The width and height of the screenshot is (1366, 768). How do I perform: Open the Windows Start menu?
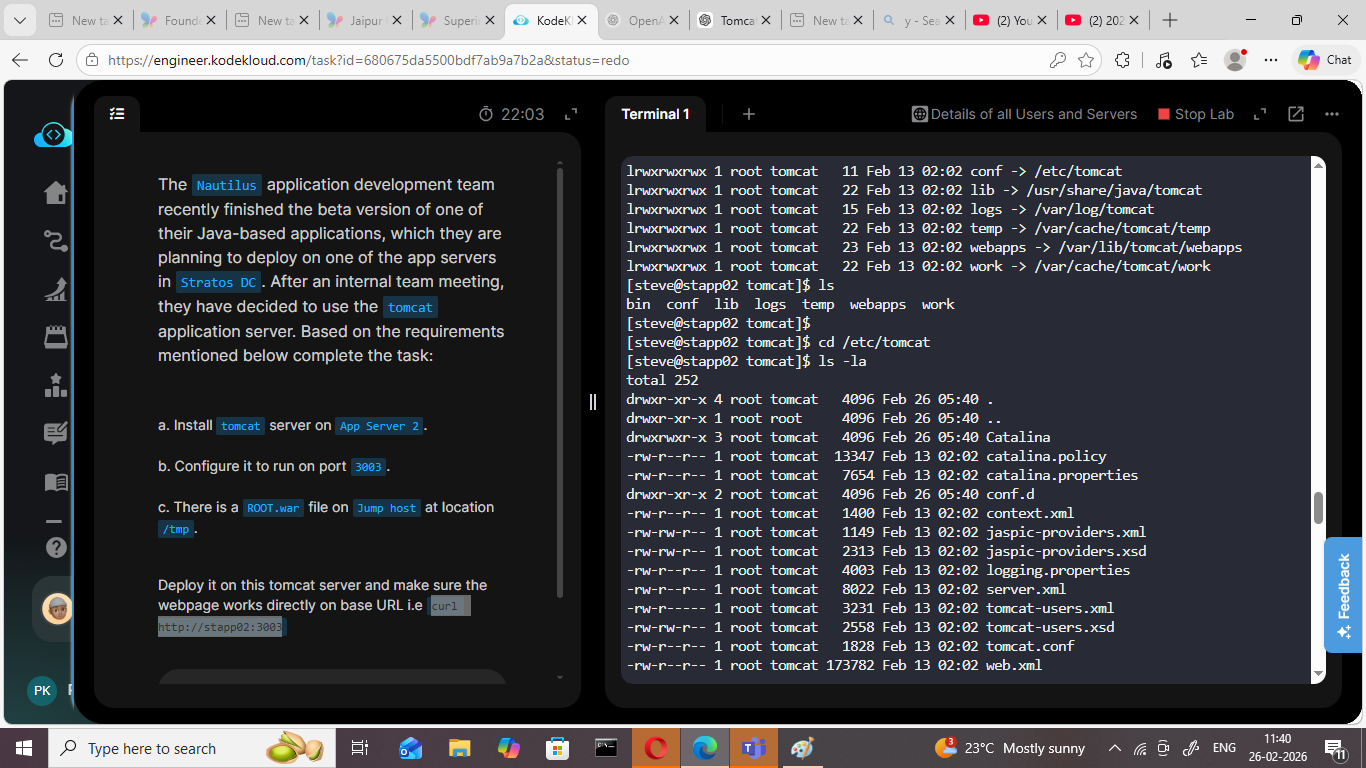[x=23, y=748]
